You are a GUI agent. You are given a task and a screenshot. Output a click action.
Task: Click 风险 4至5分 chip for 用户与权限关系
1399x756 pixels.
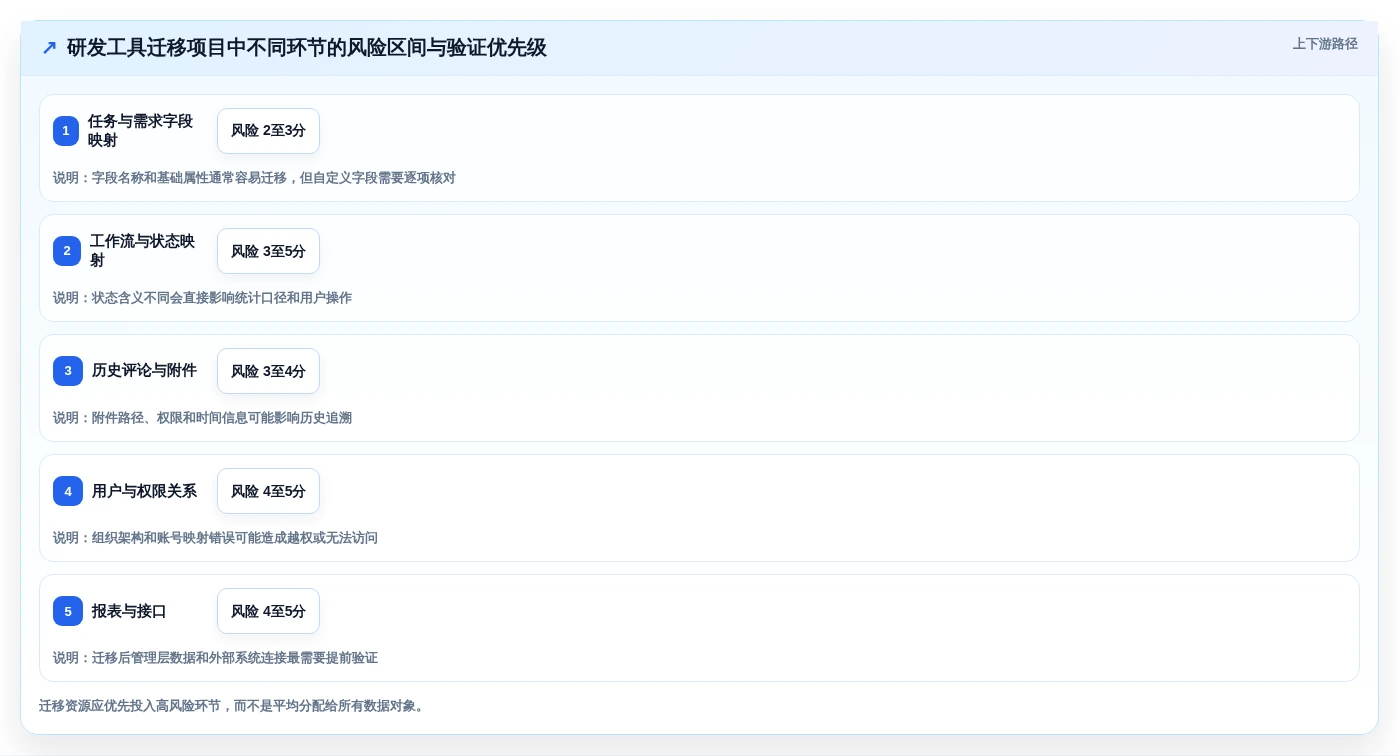268,491
